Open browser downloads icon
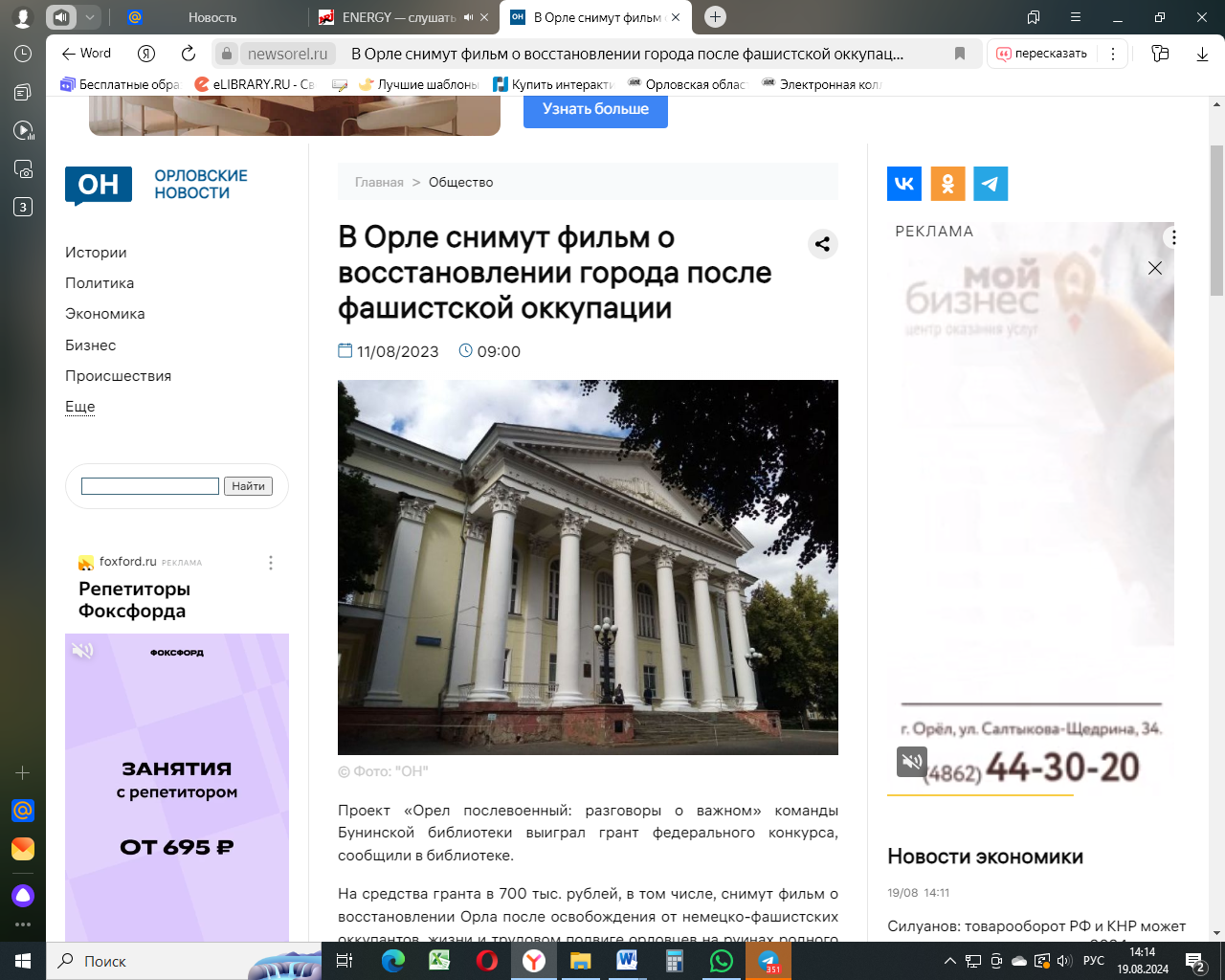Image resolution: width=1225 pixels, height=980 pixels. 1202,54
